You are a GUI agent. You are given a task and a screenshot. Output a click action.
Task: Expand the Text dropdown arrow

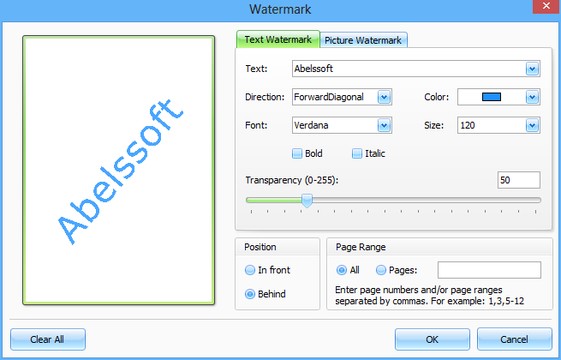532,68
